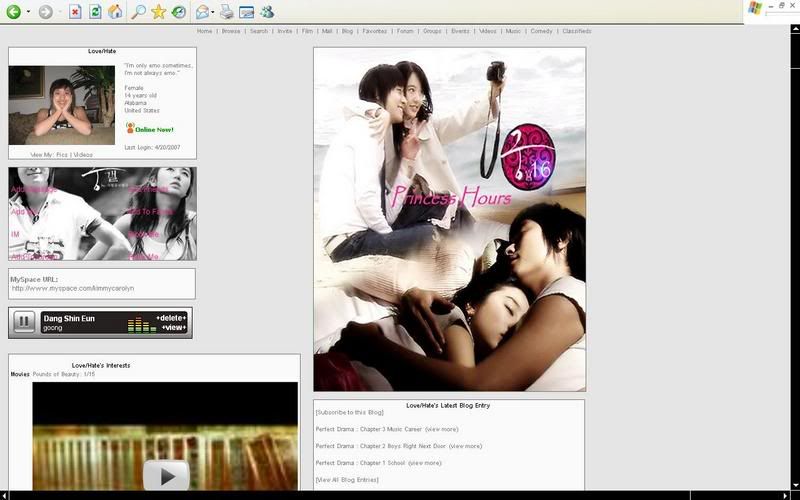Click the browser Forward arrow
Image resolution: width=800 pixels, height=500 pixels.
[45, 12]
